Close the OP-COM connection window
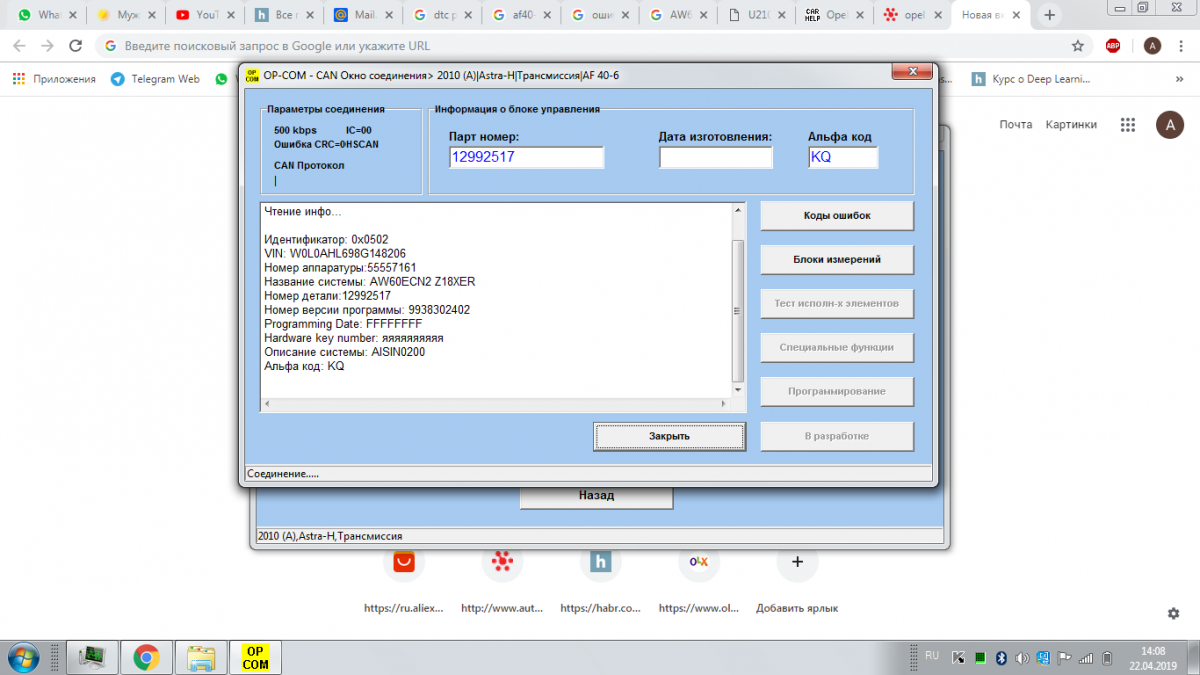This screenshot has height=675, width=1200. point(910,74)
